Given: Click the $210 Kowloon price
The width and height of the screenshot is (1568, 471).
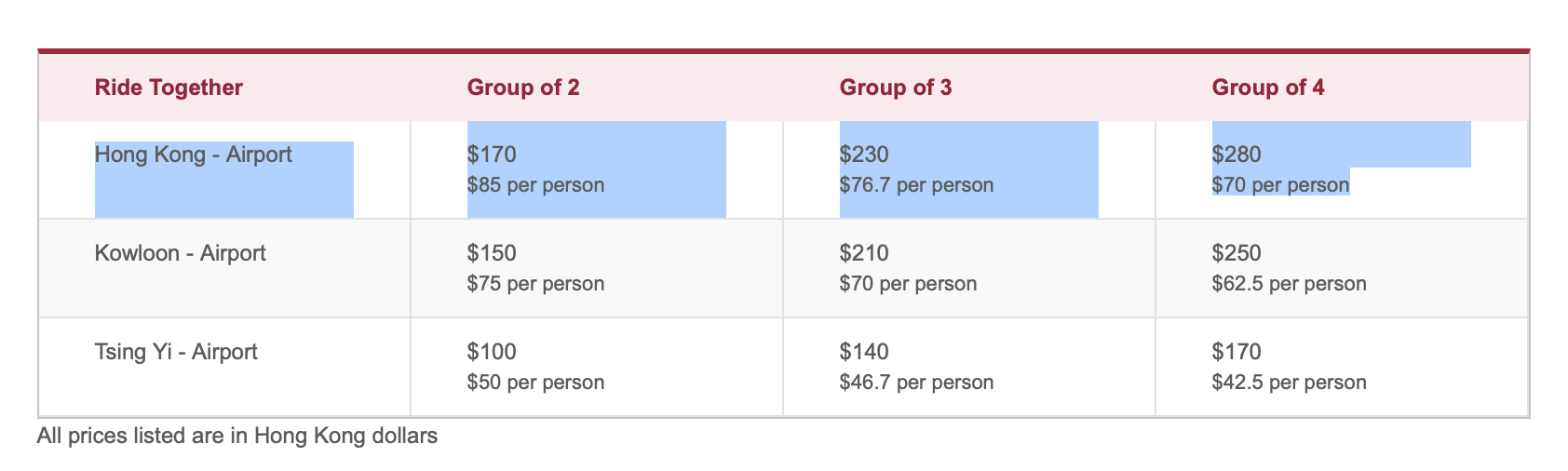Looking at the screenshot, I should tap(864, 253).
